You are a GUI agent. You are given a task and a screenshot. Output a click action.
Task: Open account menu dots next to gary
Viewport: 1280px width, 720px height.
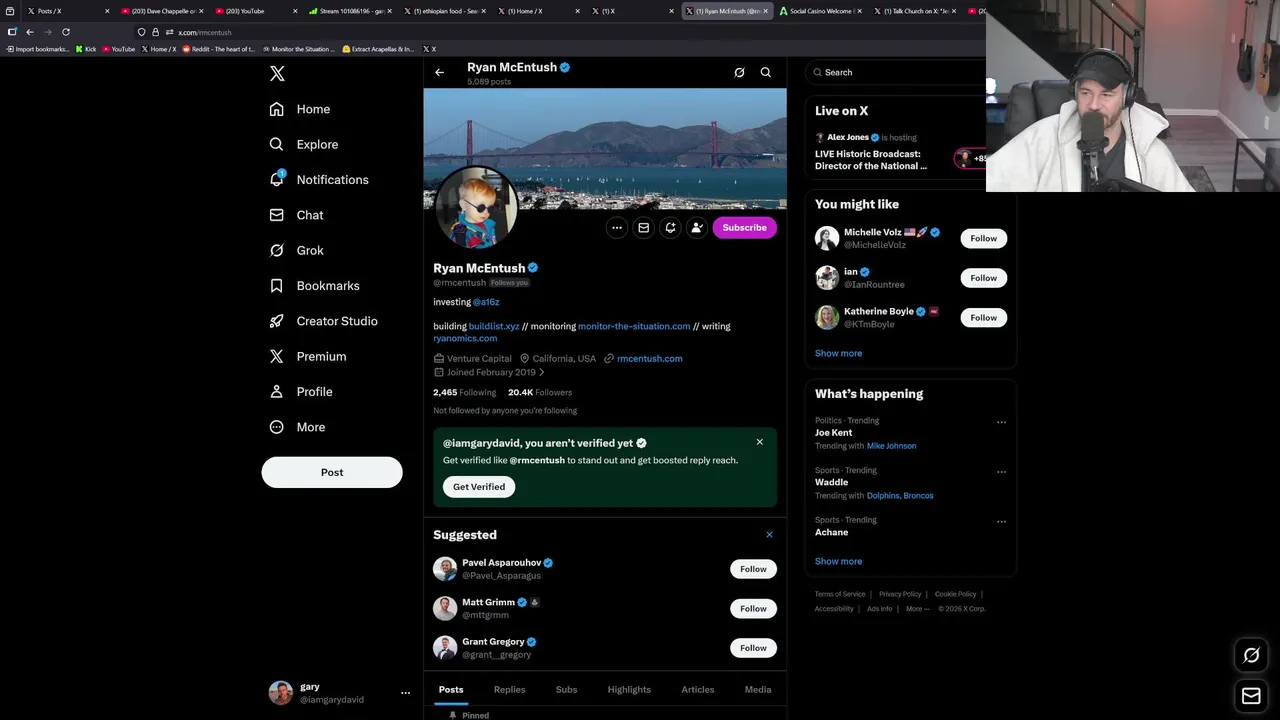405,692
